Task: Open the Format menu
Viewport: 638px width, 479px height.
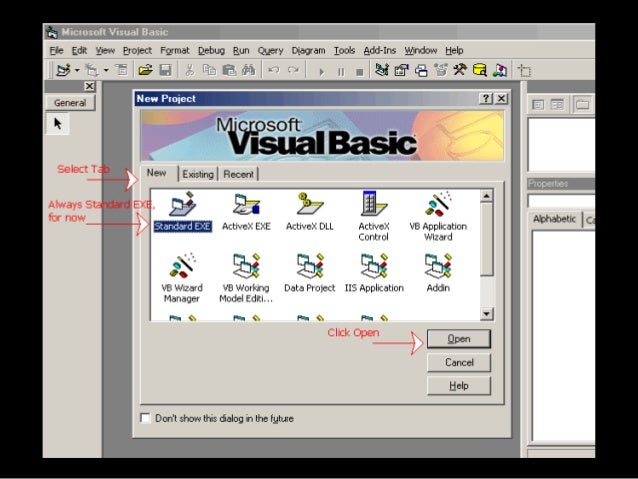Action: [x=175, y=50]
